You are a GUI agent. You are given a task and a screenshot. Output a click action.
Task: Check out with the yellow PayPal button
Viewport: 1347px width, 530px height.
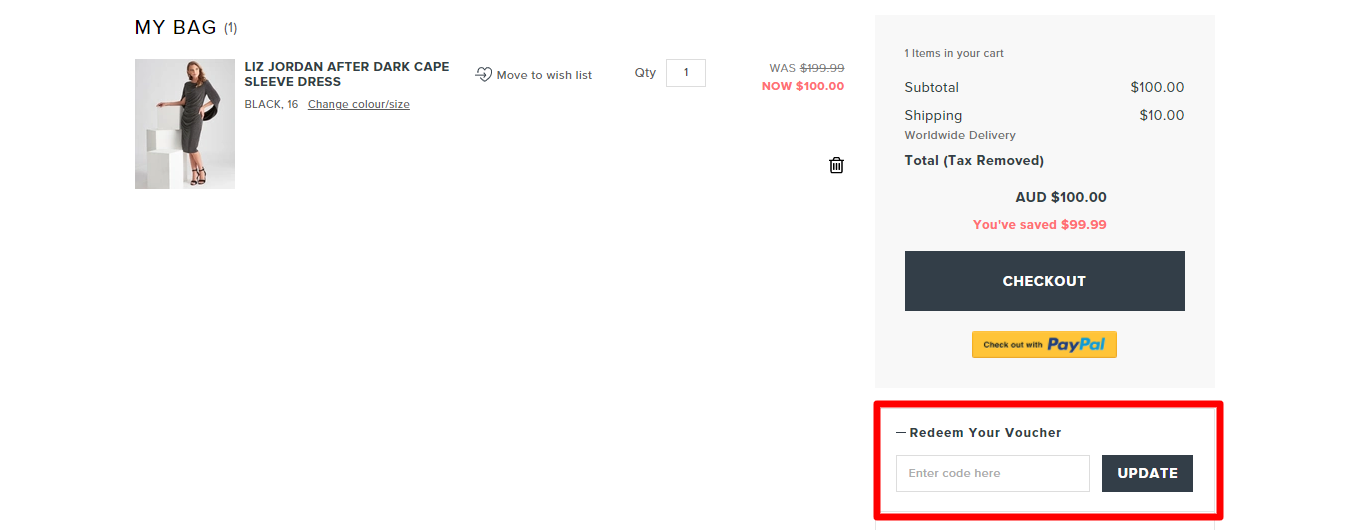[x=1044, y=344]
